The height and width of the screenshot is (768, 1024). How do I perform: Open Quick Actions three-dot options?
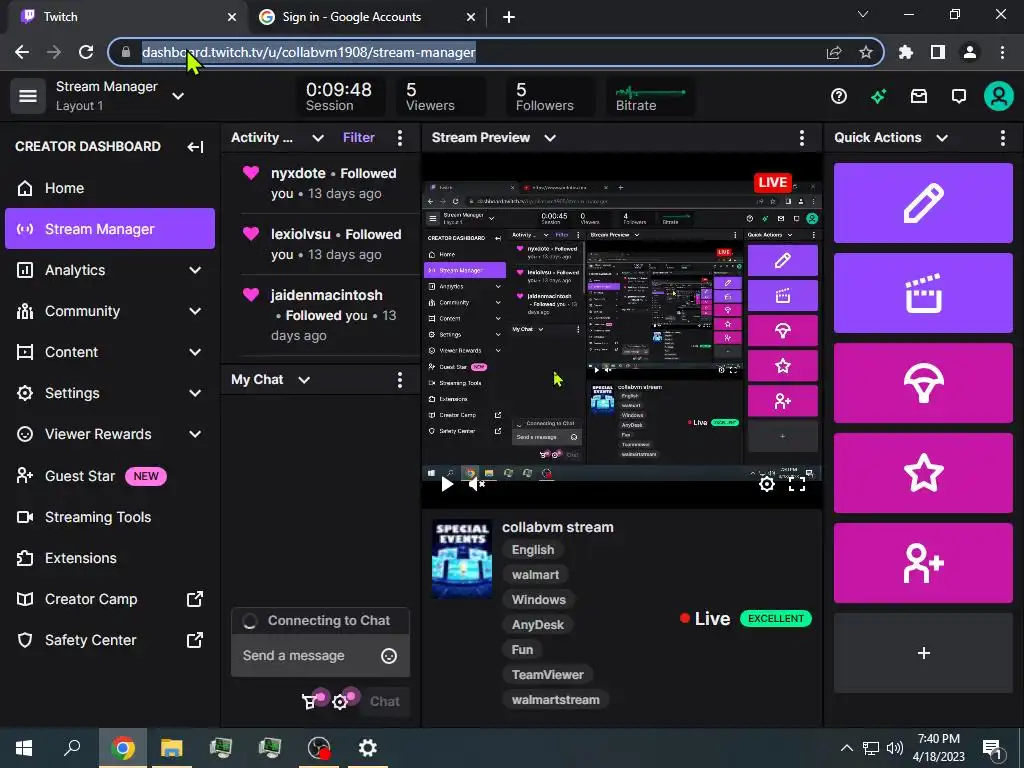click(1002, 138)
